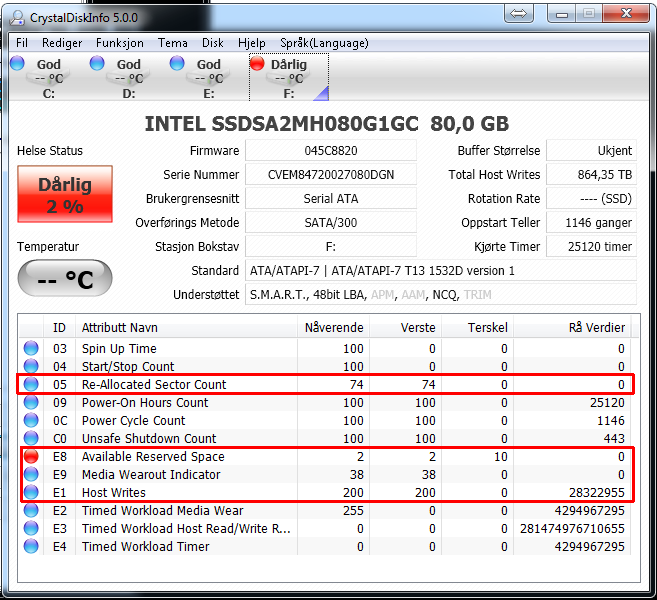Image resolution: width=657 pixels, height=600 pixels.
Task: Open the Språk(Language) menu
Action: coord(324,43)
